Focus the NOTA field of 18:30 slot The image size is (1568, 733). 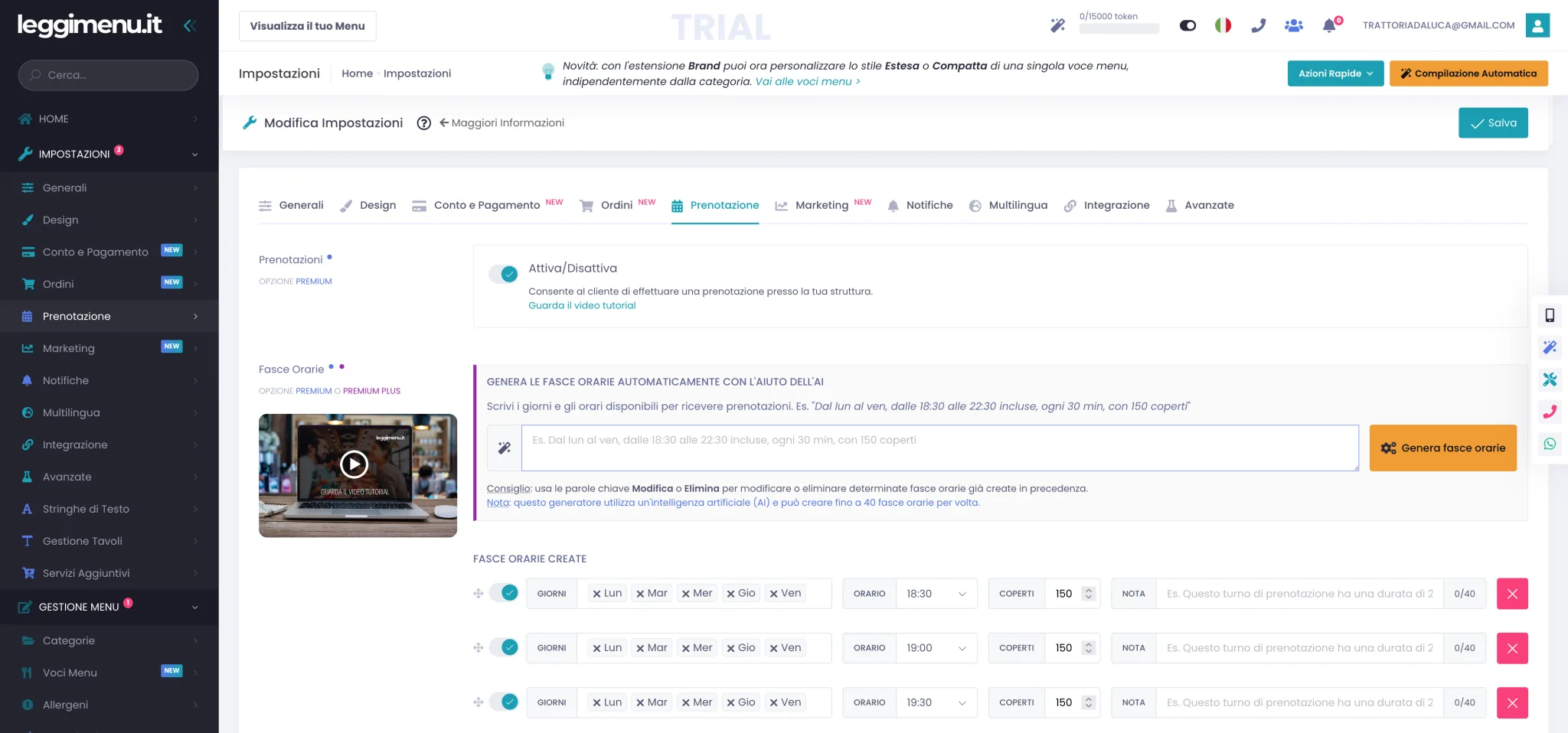1299,594
